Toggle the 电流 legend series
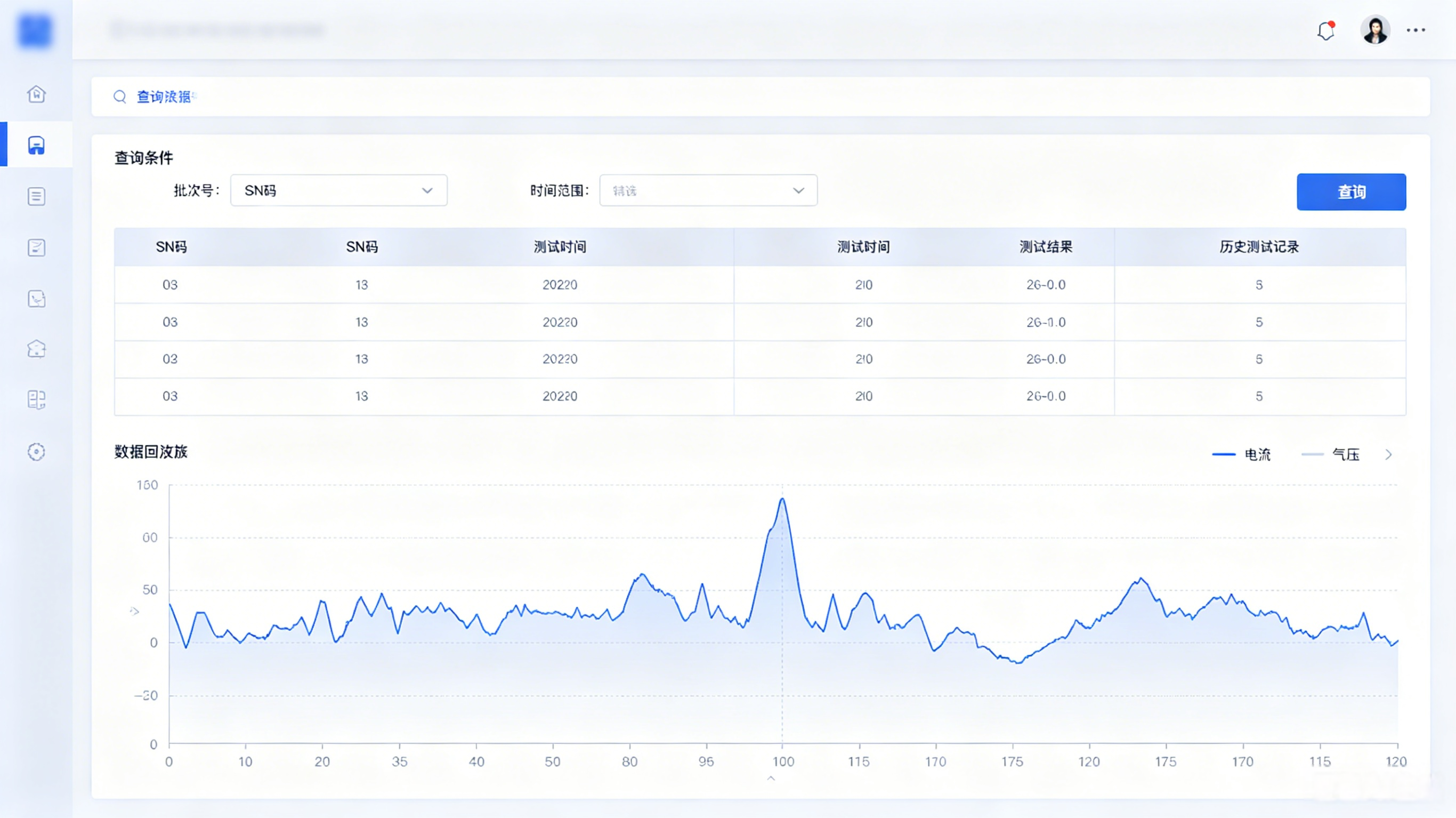This screenshot has height=818, width=1456. tap(1241, 455)
